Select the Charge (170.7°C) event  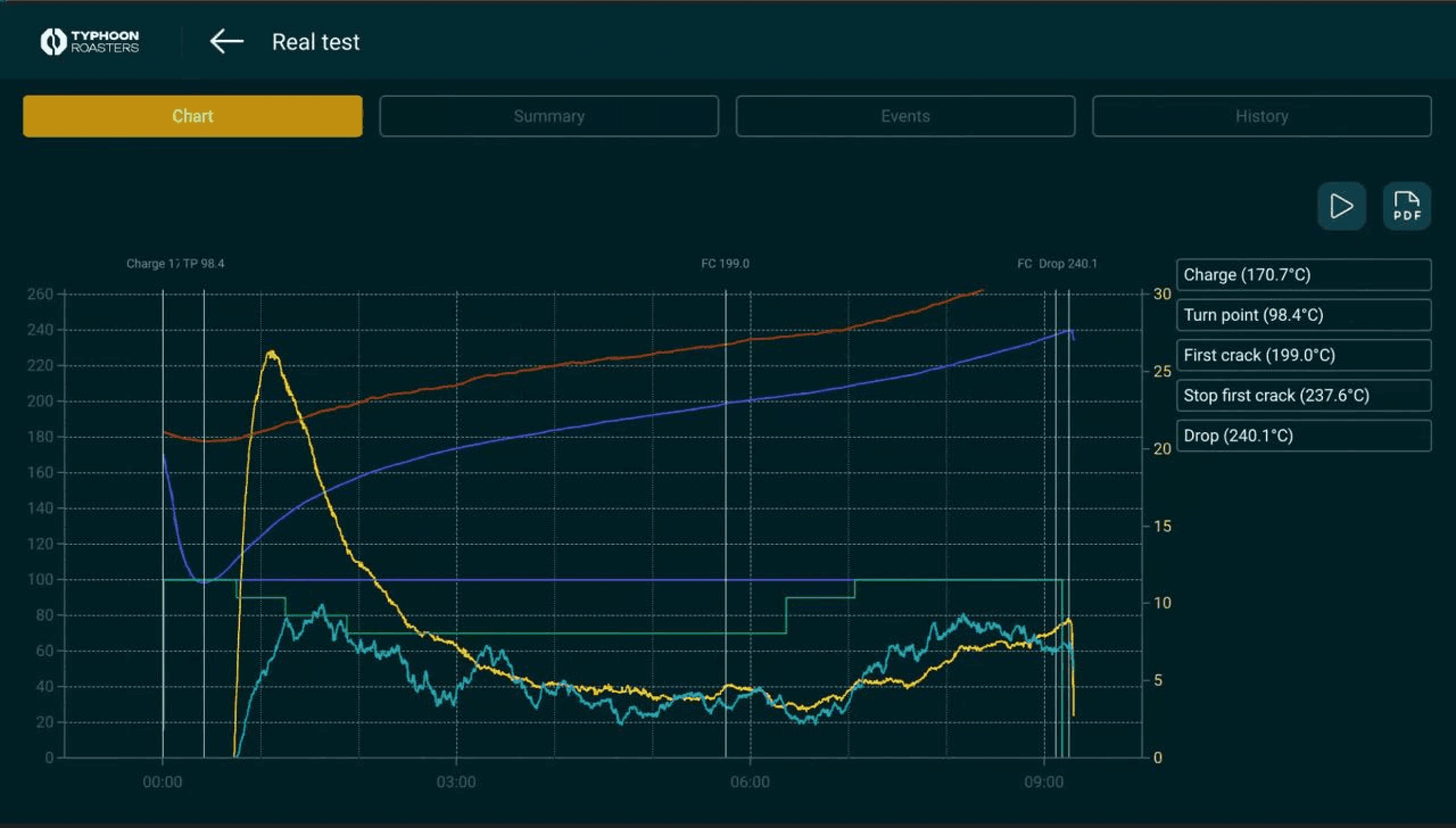point(1303,275)
